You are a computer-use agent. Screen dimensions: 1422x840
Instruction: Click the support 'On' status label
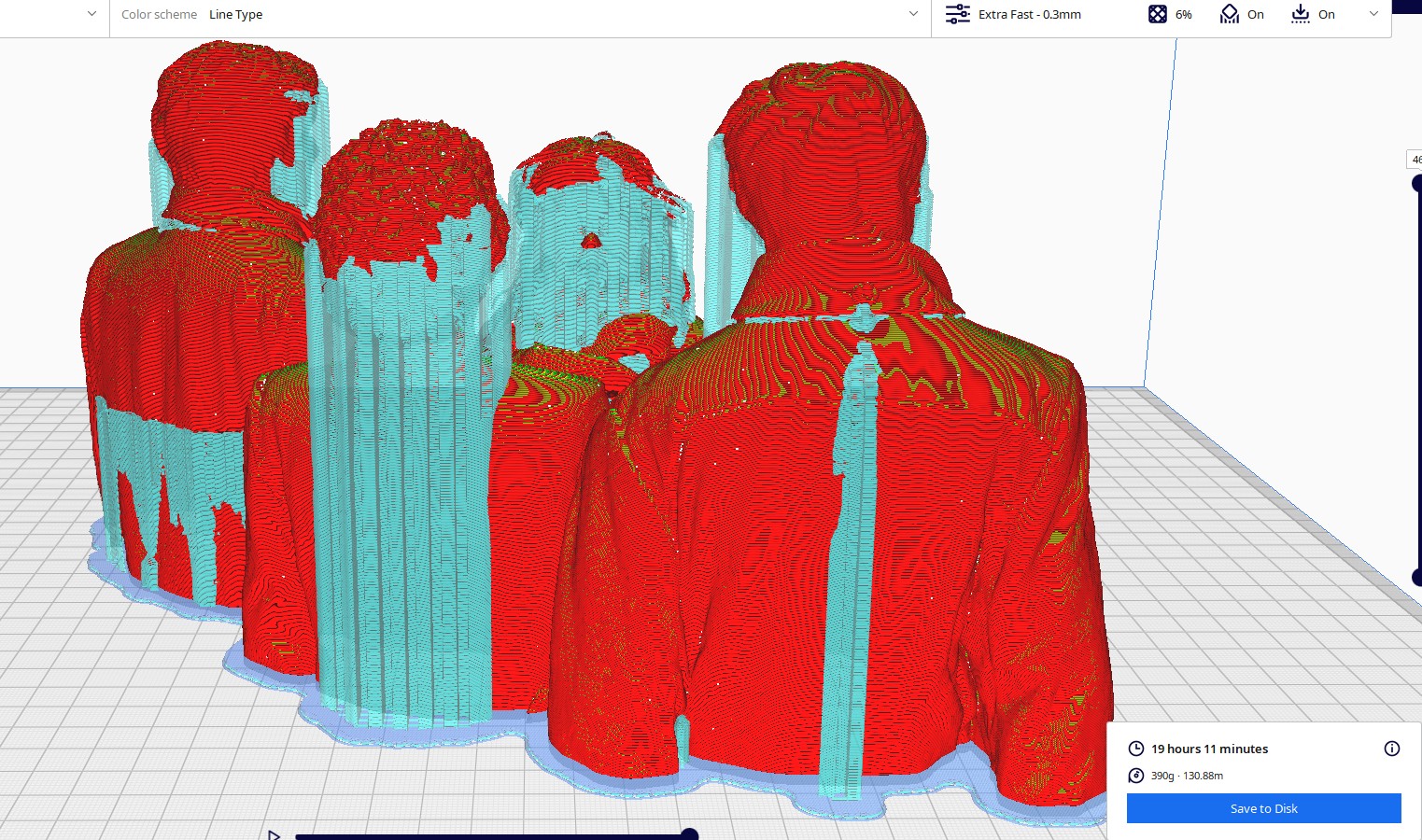pos(1256,14)
